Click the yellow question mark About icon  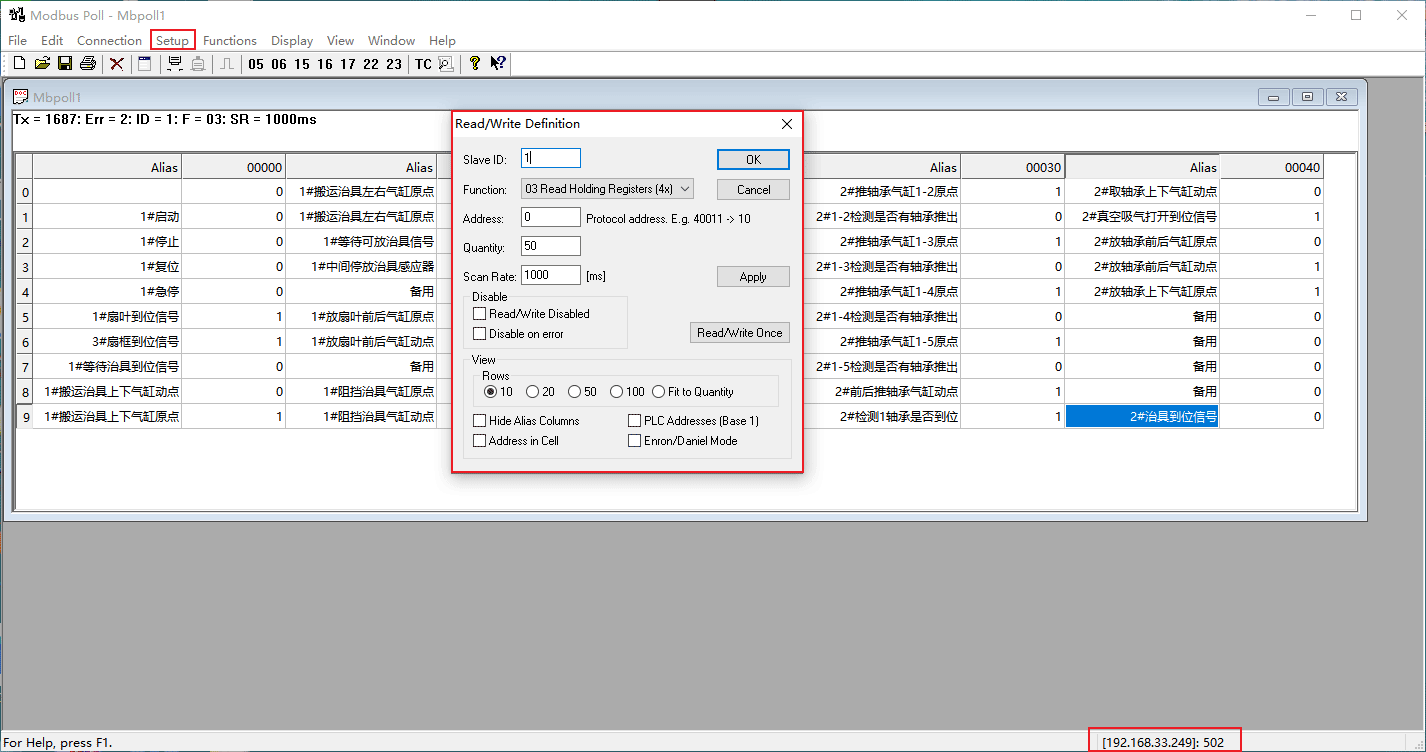tap(474, 64)
